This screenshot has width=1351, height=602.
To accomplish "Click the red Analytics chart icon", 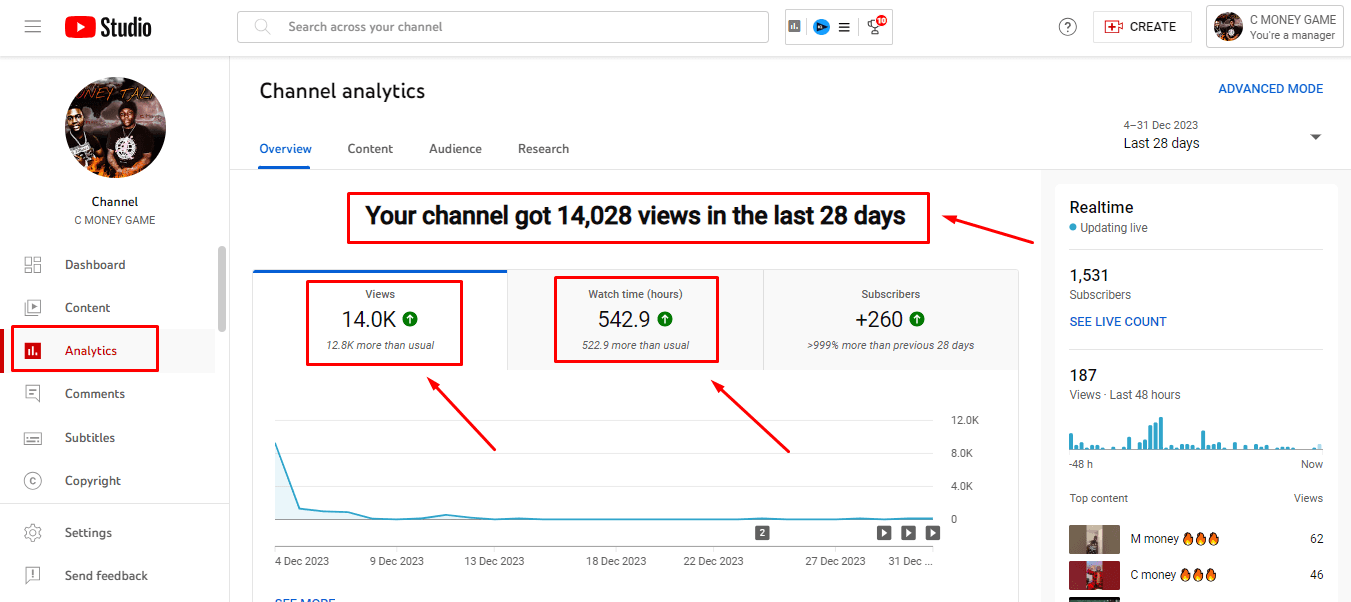I will 33,351.
